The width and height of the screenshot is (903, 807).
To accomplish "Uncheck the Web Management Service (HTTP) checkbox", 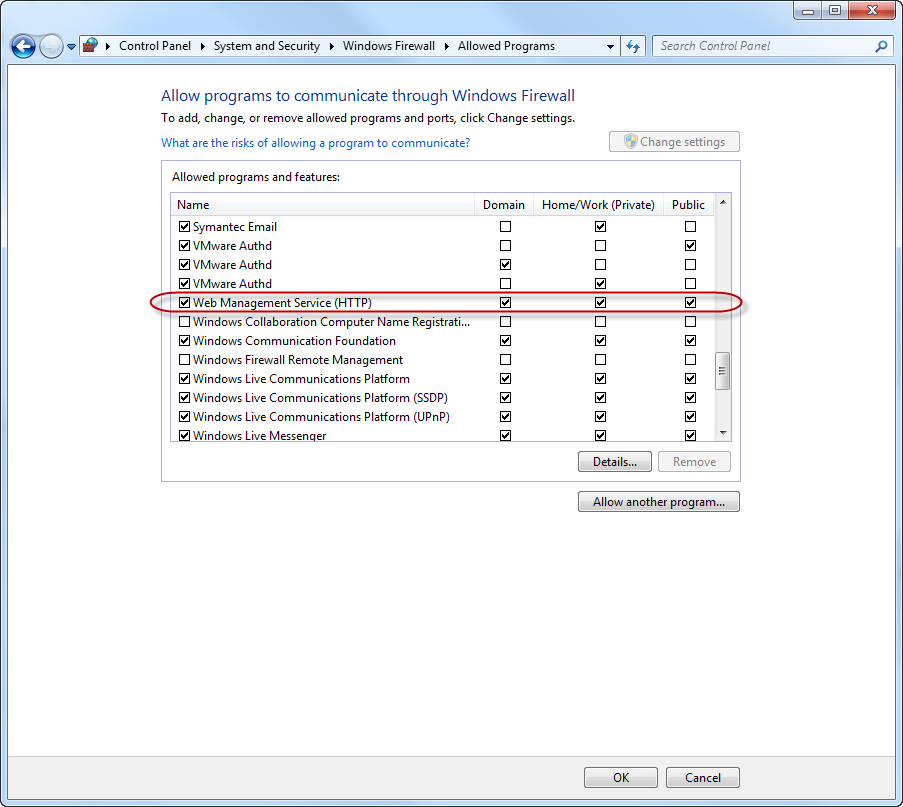I will (x=184, y=303).
